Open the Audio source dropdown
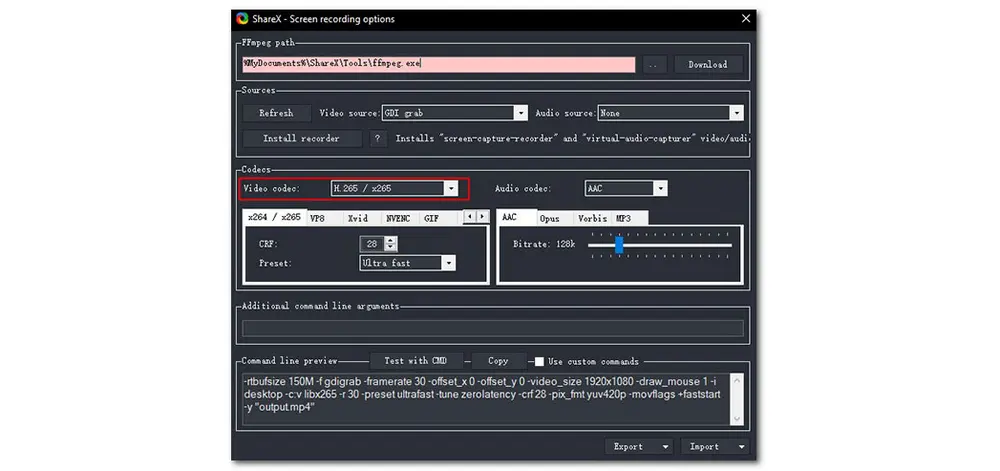 coord(736,113)
